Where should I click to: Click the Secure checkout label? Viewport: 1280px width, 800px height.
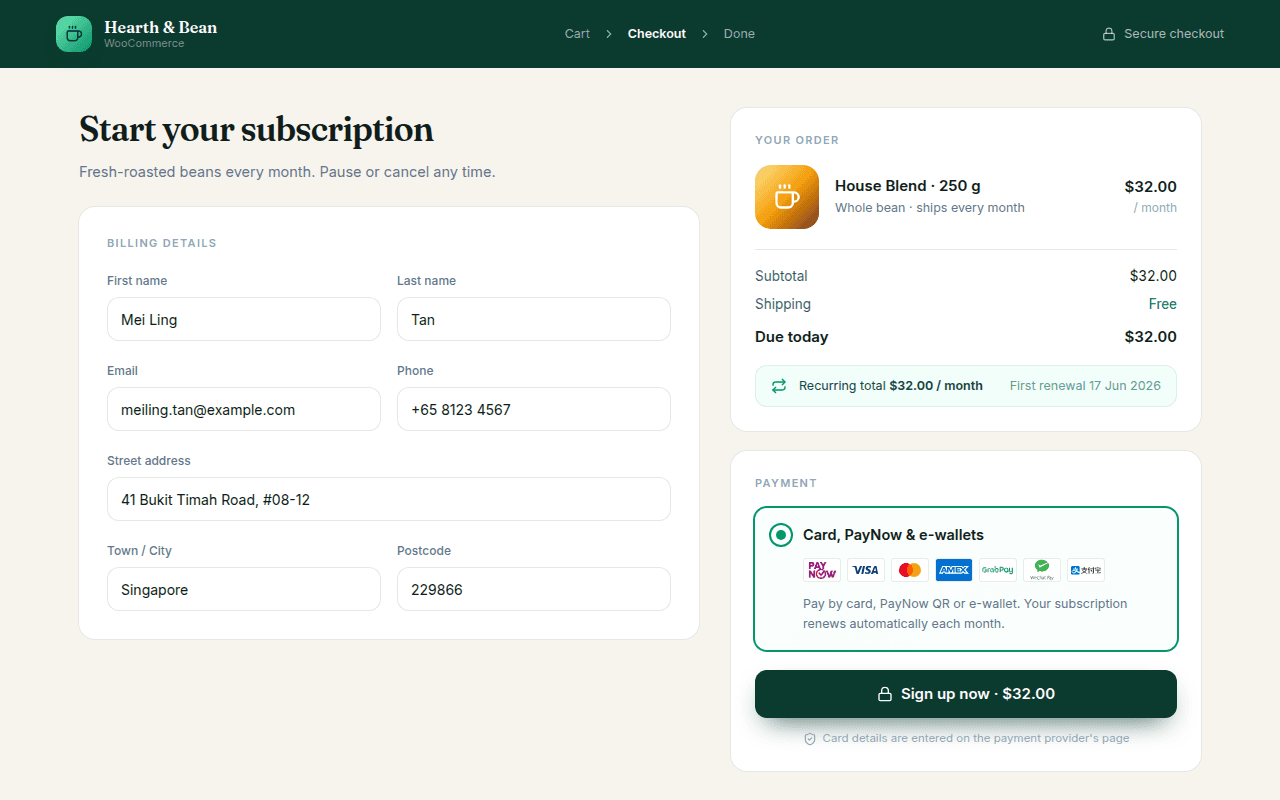coord(1174,34)
